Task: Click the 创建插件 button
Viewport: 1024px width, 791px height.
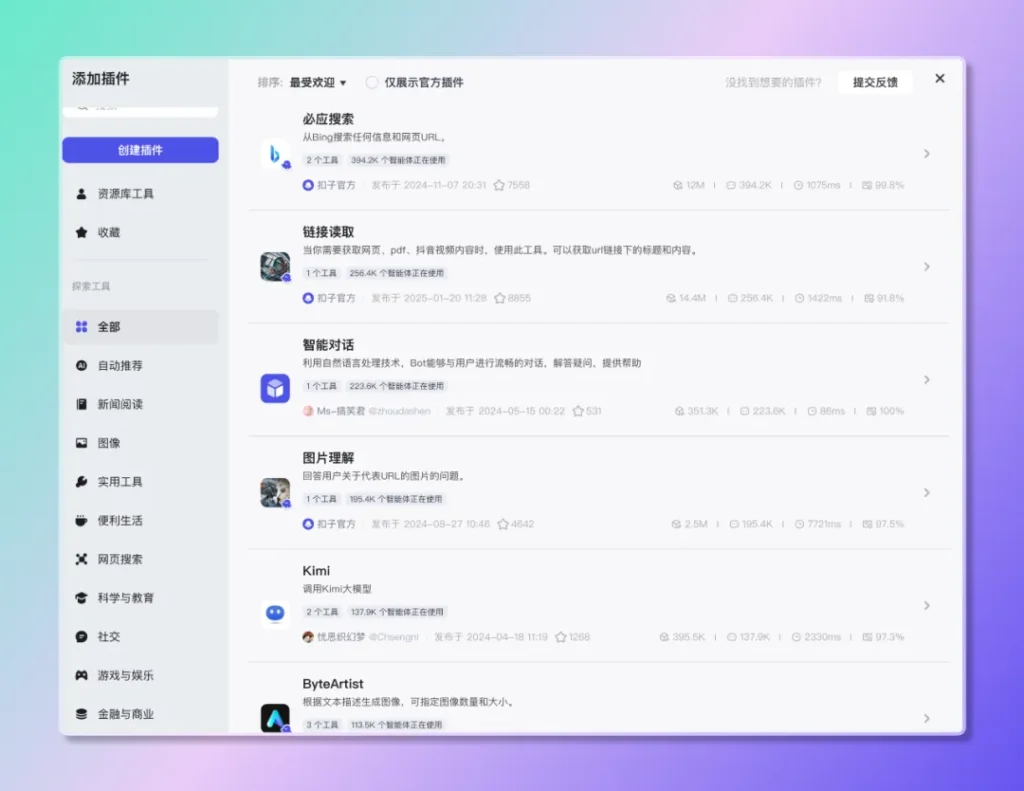Action: coord(140,150)
